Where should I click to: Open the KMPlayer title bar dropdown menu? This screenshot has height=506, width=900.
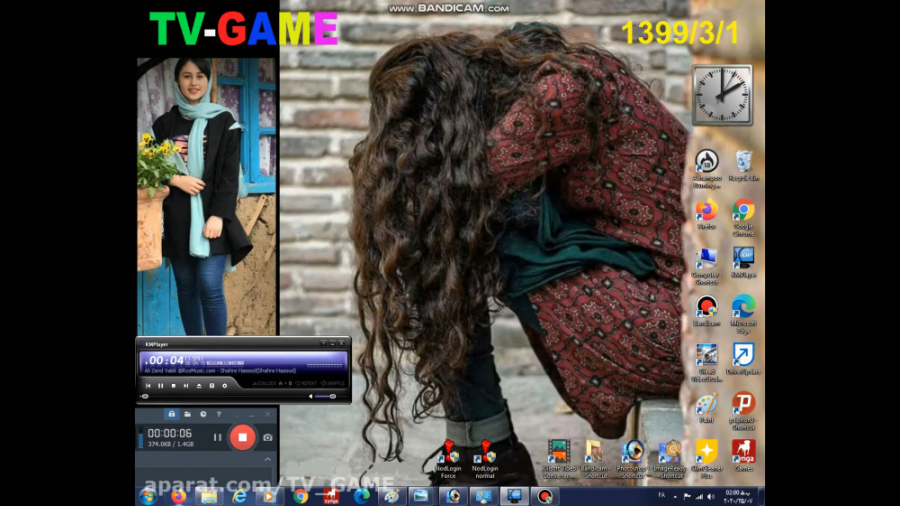[322, 344]
